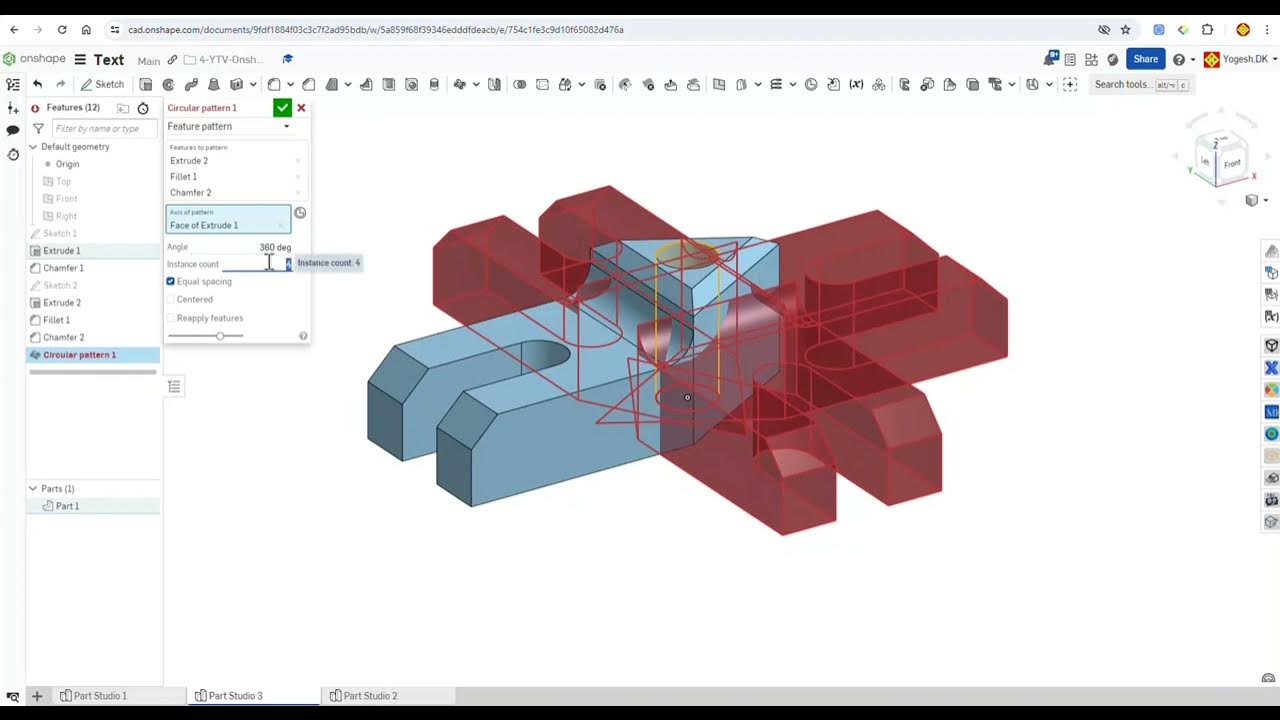Click the insert new element plus icon
Screen dimensions: 1280x720
[x=13, y=108]
